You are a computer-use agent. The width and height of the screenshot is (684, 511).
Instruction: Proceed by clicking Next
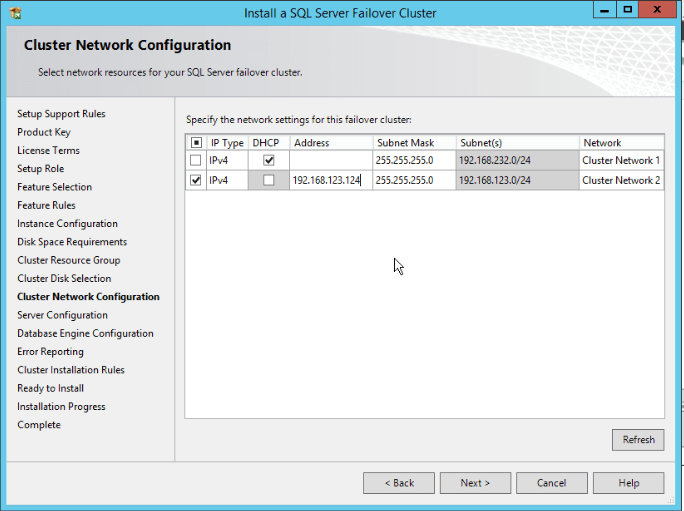point(475,483)
